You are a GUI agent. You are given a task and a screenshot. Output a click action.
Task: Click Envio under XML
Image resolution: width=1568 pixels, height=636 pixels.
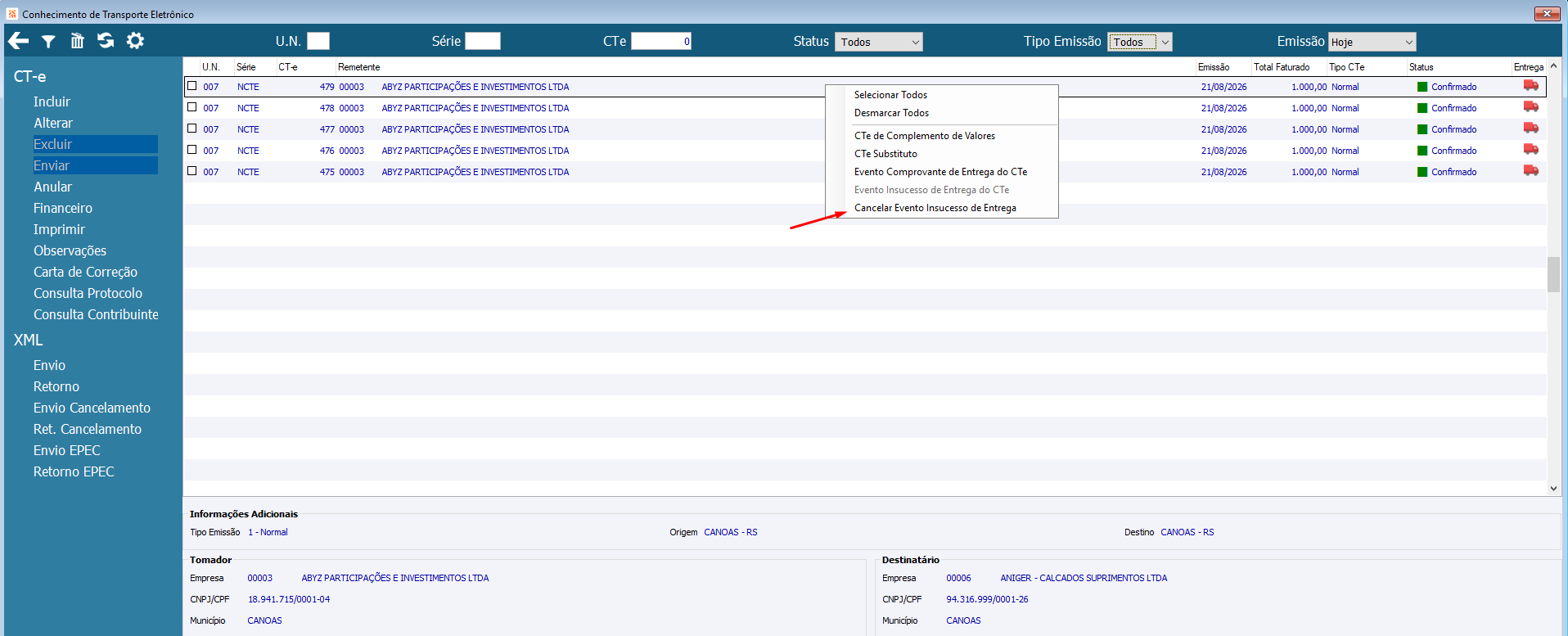tap(49, 365)
